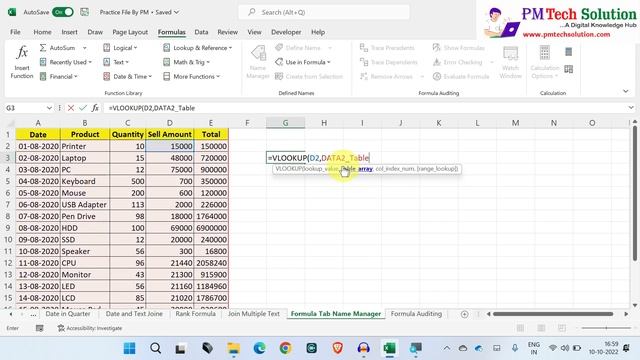The height and width of the screenshot is (360, 640).
Task: Open taskbar Search icon
Action: click(x=155, y=348)
